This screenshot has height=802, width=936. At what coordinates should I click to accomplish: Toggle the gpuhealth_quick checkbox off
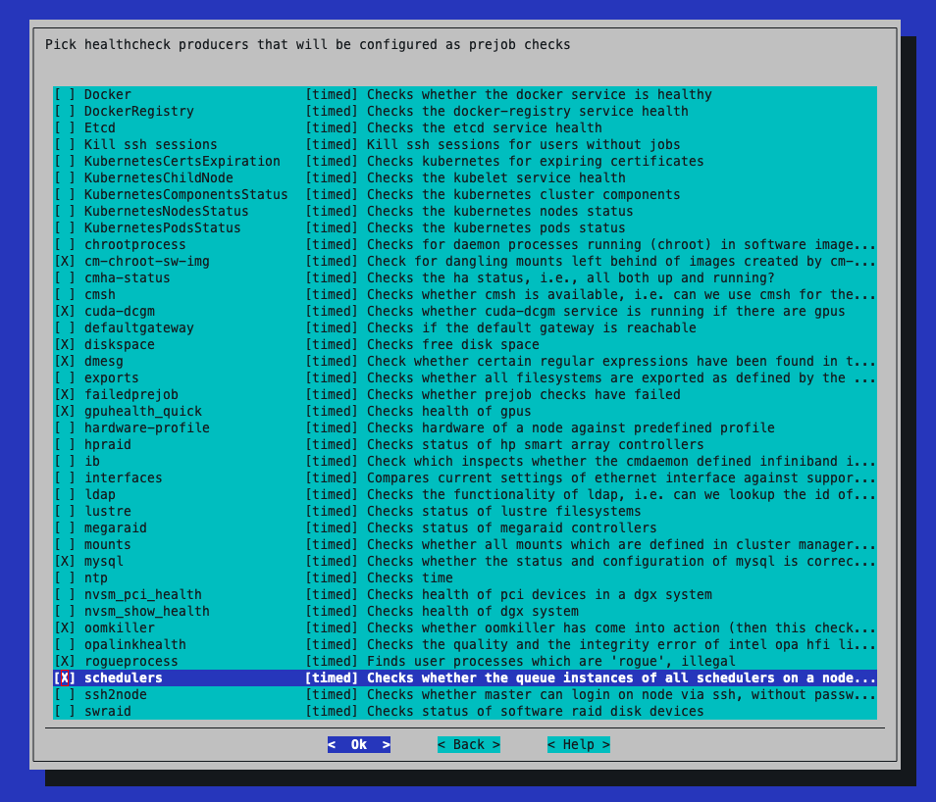64,411
